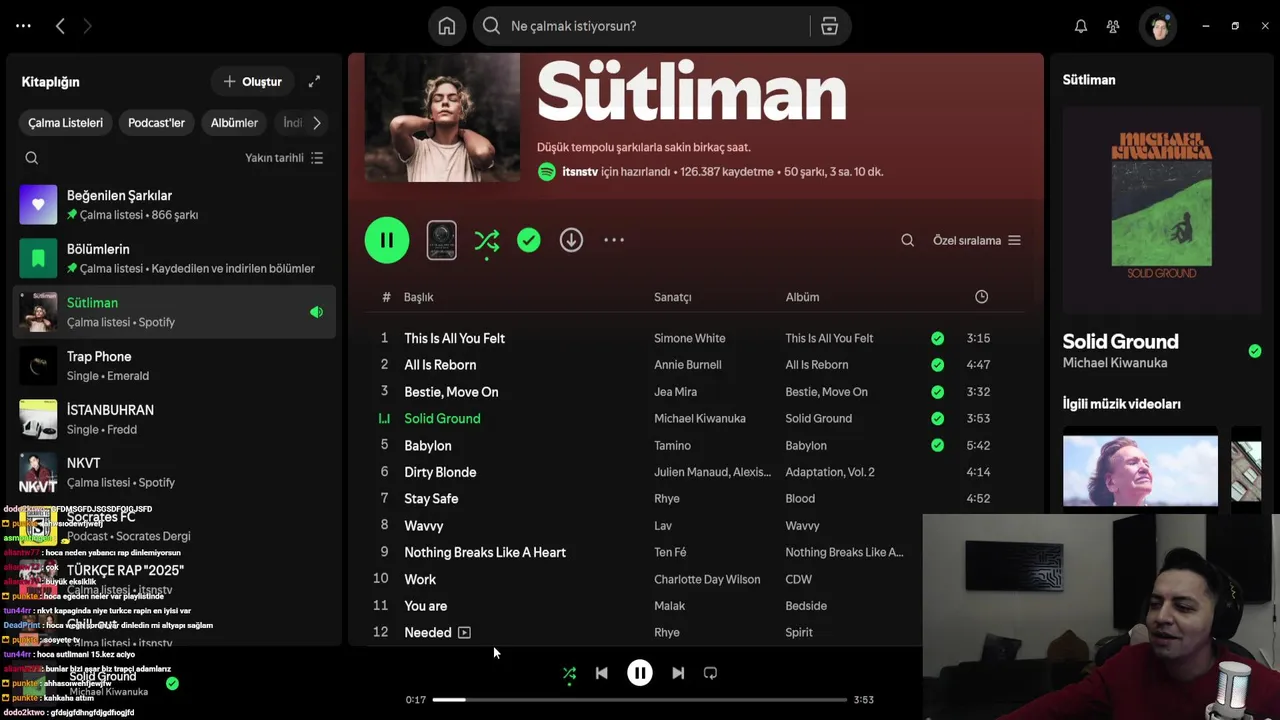Open Bölümlerin list in library

pos(175,258)
